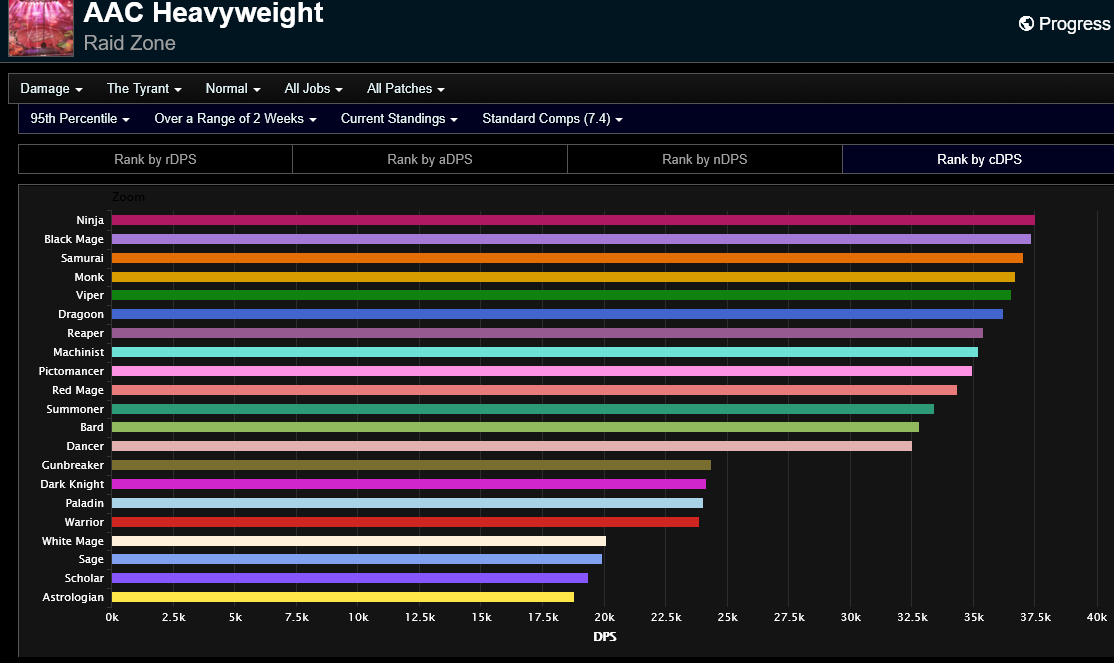Click the Ninja job label

tap(90, 220)
